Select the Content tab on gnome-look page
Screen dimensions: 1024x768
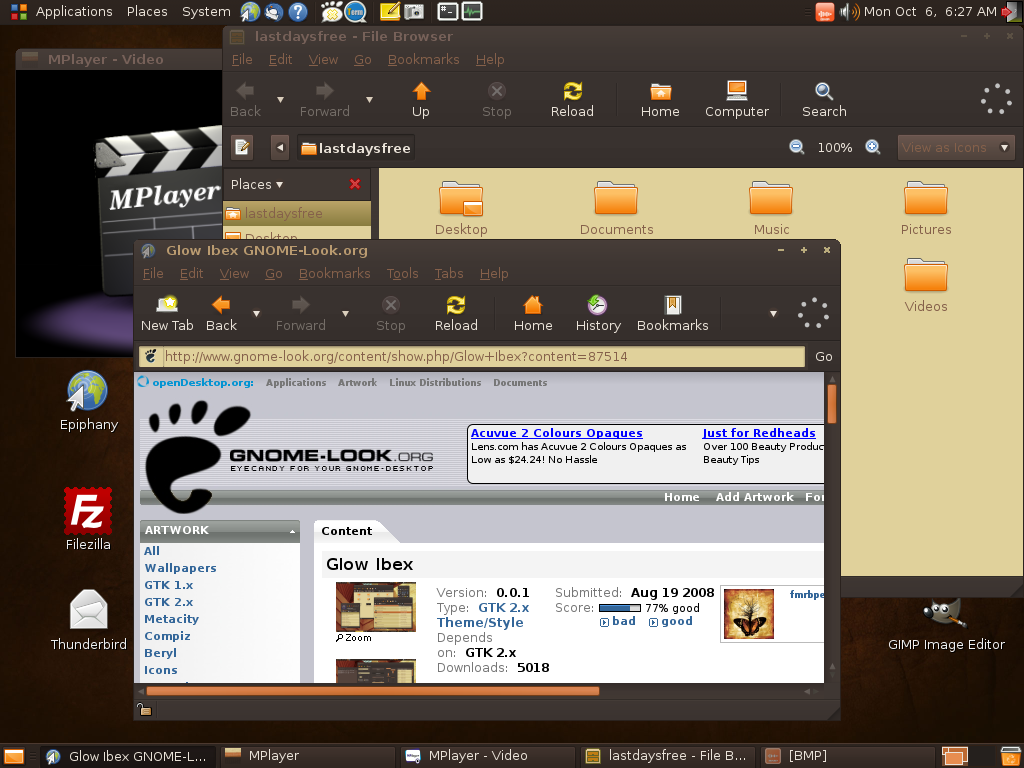pos(346,531)
